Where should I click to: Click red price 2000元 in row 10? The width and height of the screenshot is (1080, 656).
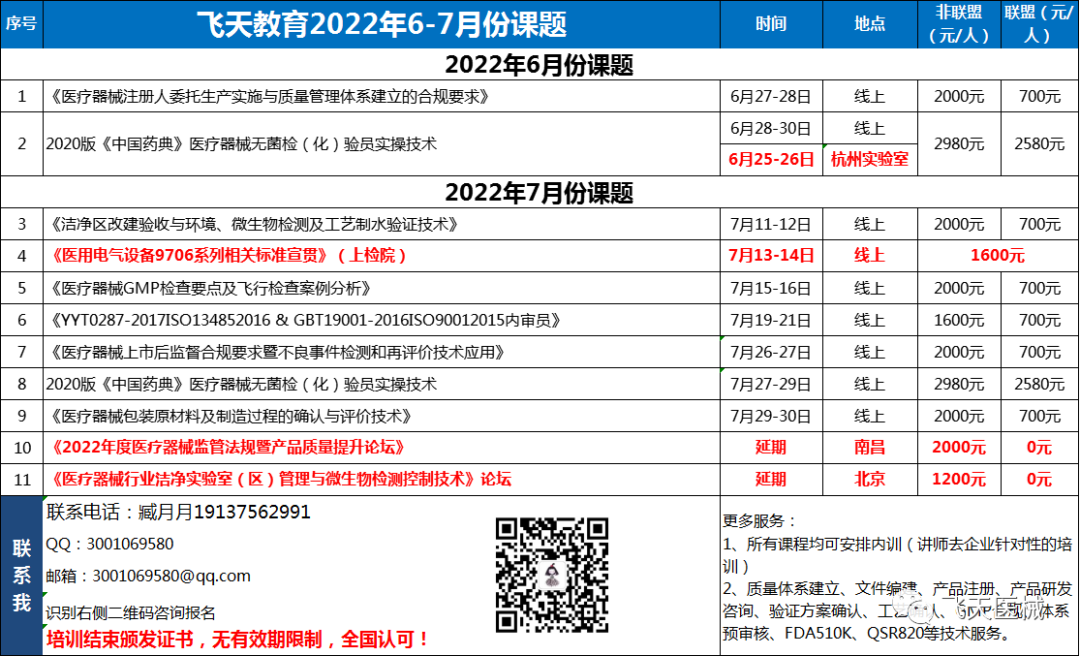(x=959, y=447)
